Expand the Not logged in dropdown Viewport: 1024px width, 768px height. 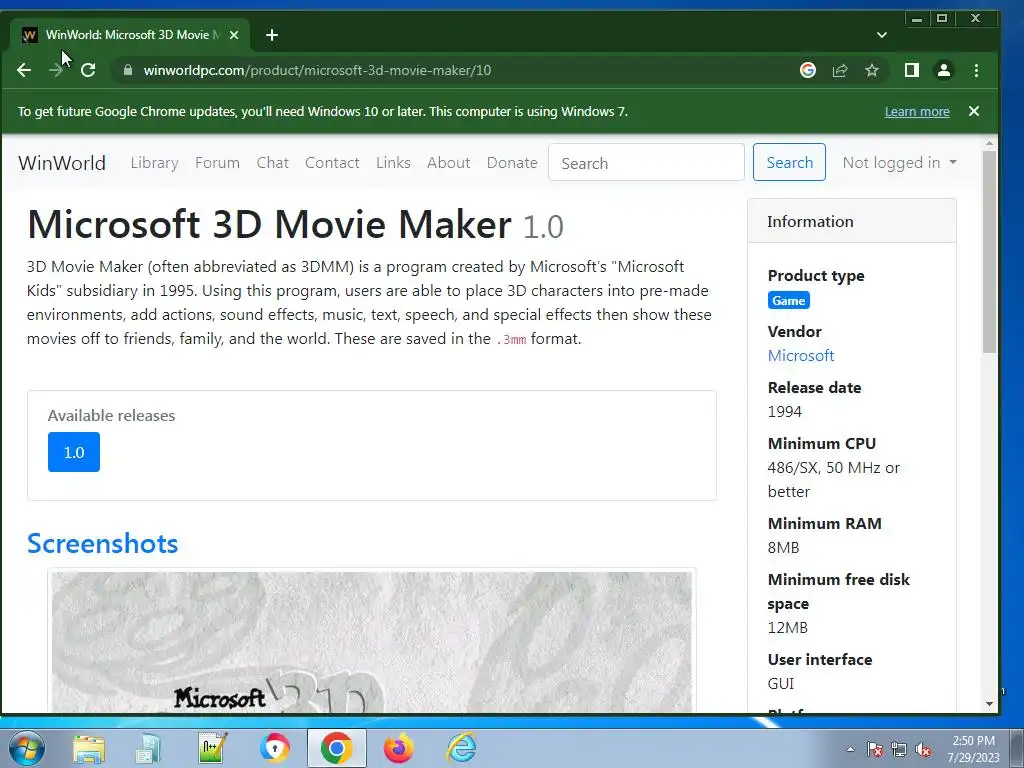pos(899,163)
